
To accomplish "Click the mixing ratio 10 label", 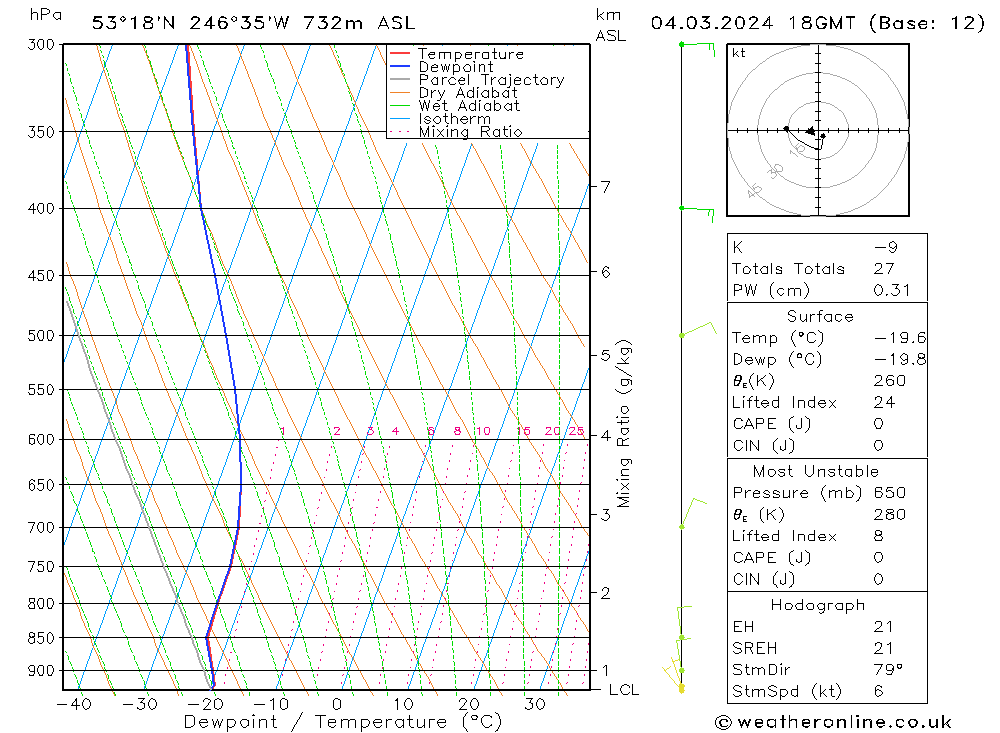I will coord(483,431).
